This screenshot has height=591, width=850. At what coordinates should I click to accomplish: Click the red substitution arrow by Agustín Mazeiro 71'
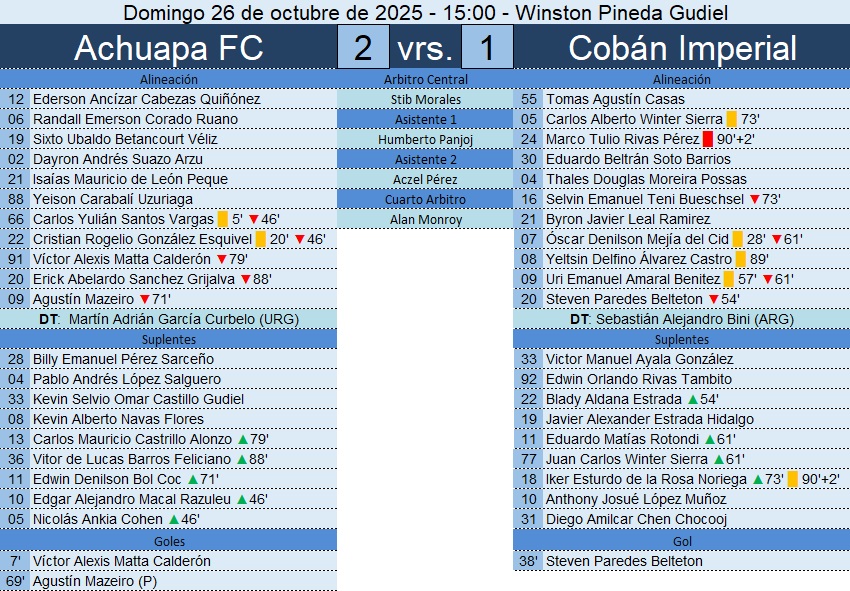tap(144, 299)
